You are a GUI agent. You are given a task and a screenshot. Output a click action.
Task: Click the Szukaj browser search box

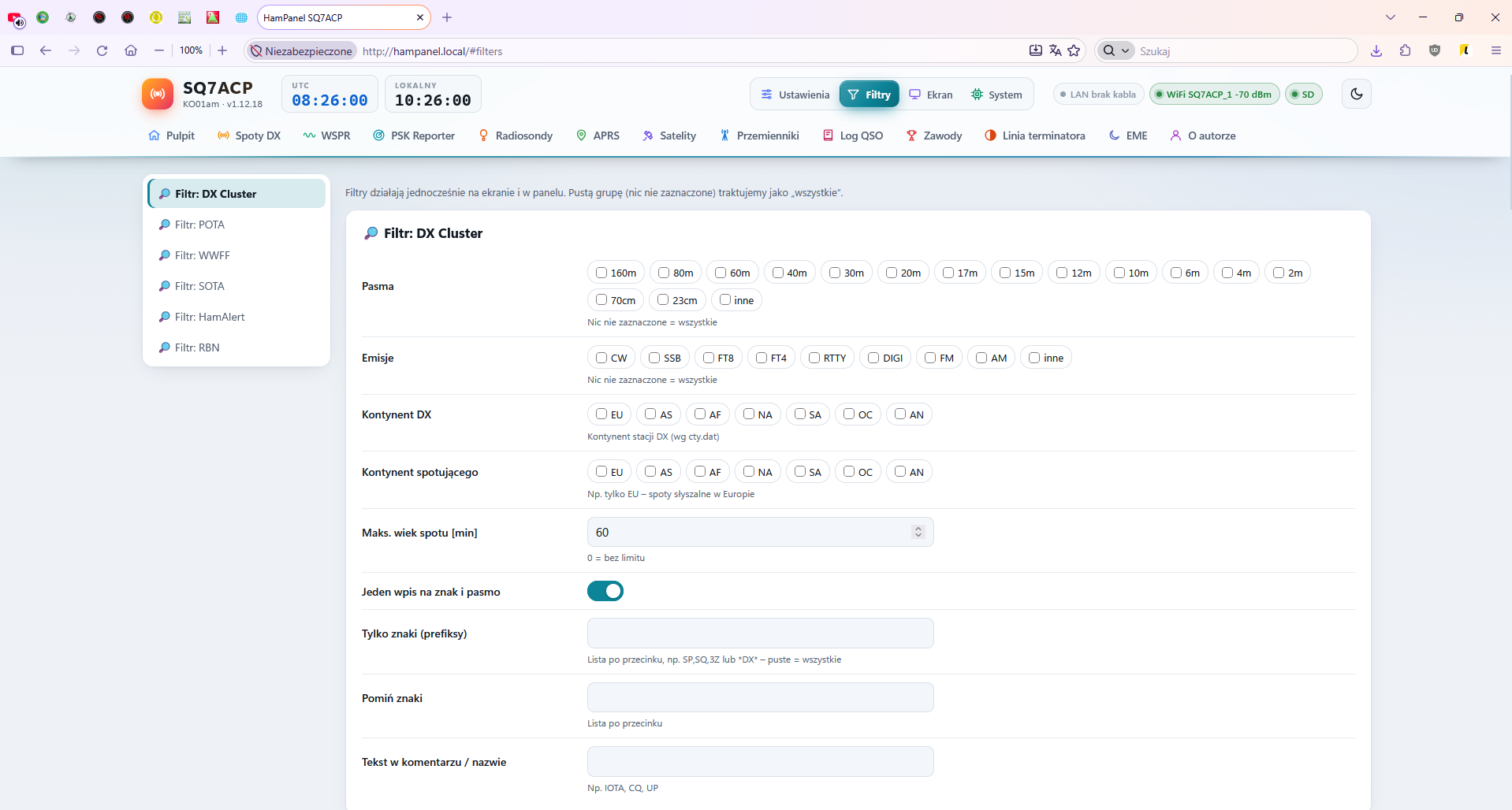[x=1244, y=51]
